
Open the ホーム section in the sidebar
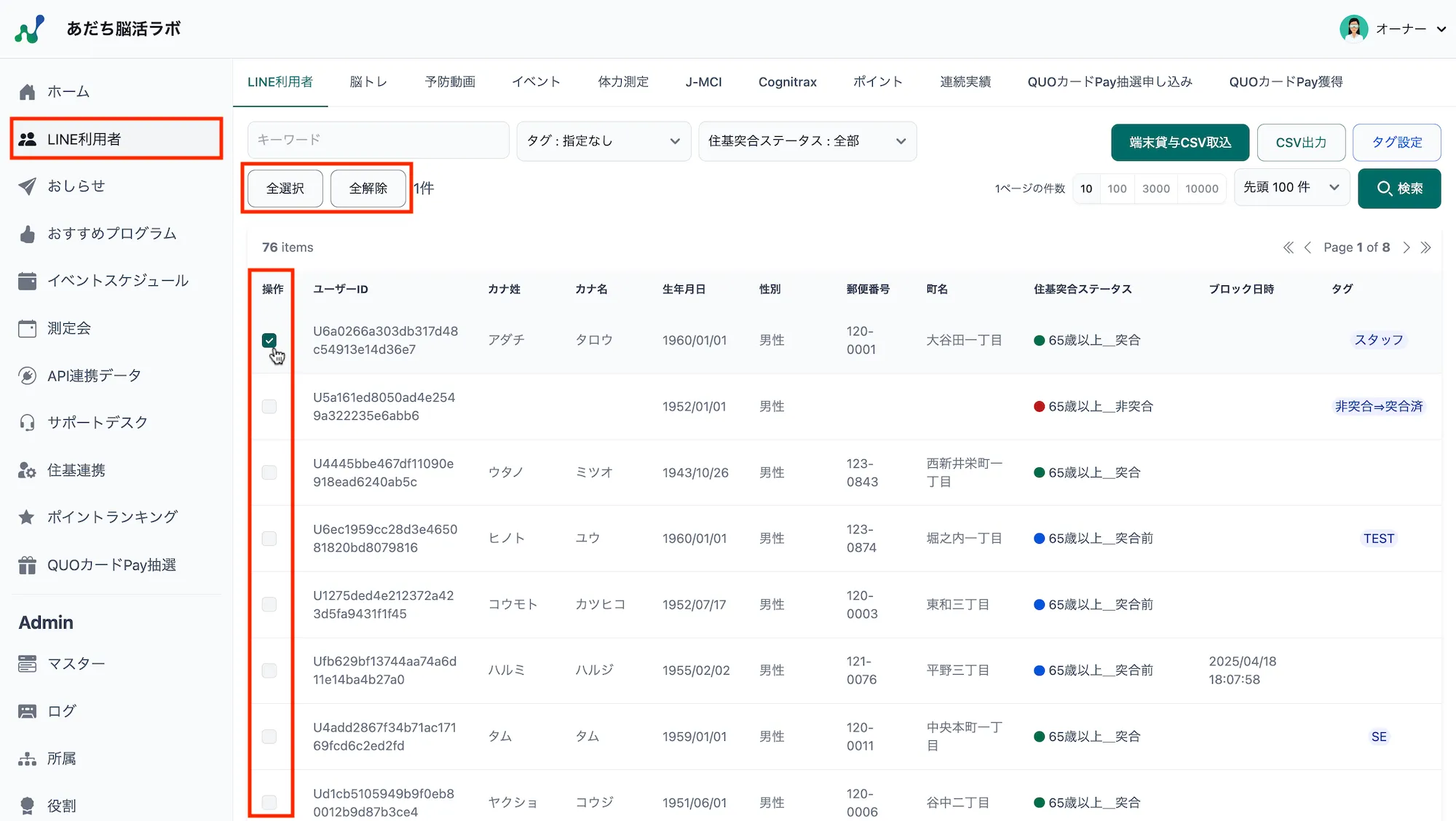click(68, 91)
